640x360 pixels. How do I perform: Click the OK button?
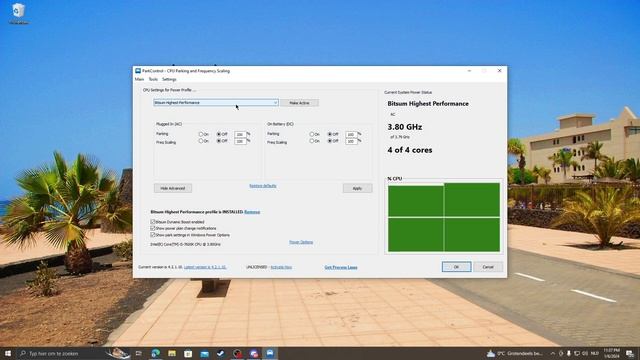click(x=456, y=267)
